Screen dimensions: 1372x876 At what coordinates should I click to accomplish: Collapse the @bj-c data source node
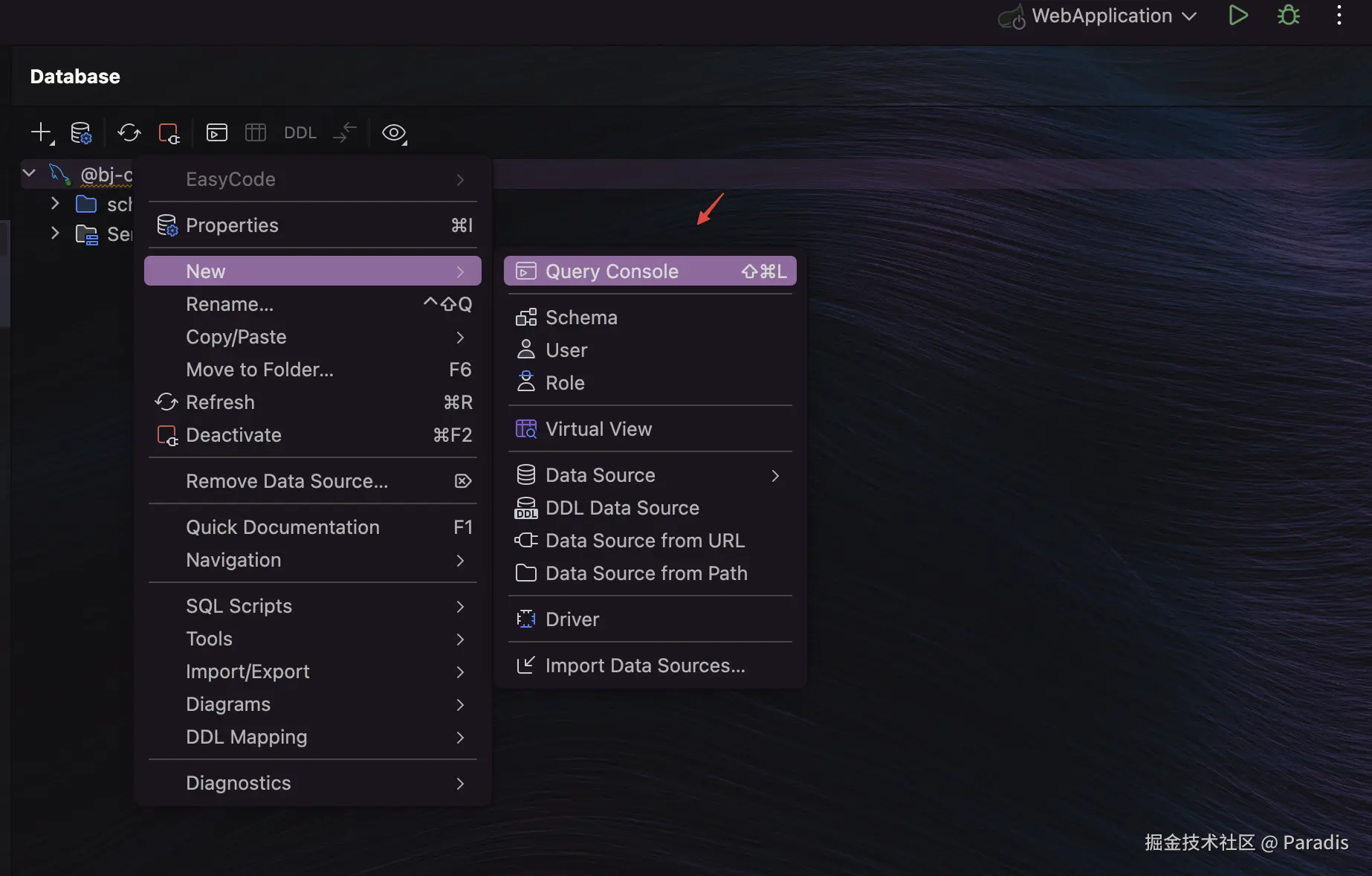(29, 173)
